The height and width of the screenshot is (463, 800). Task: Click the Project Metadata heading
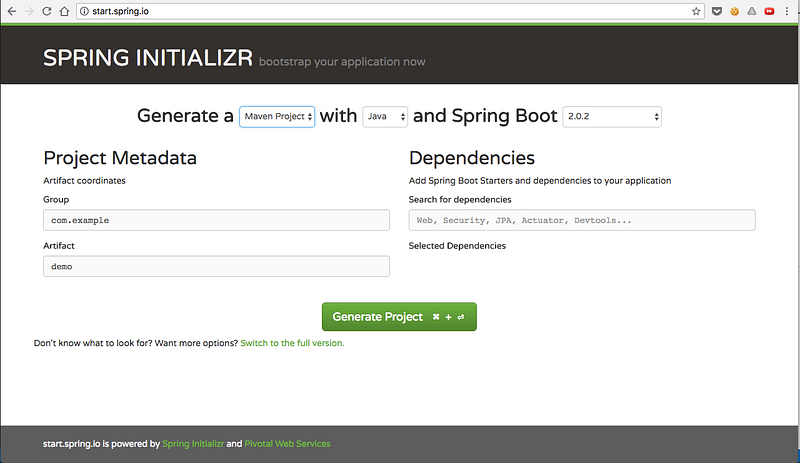(x=120, y=158)
